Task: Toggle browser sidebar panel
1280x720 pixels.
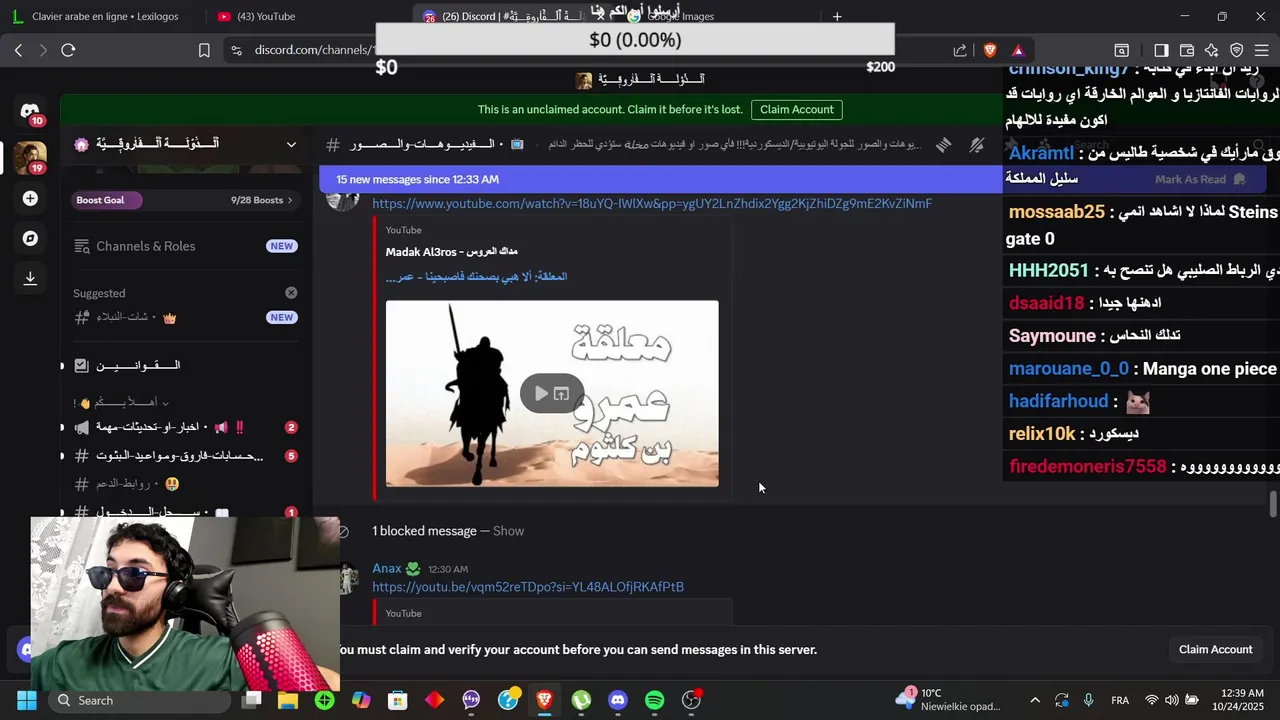Action: coord(1161,50)
